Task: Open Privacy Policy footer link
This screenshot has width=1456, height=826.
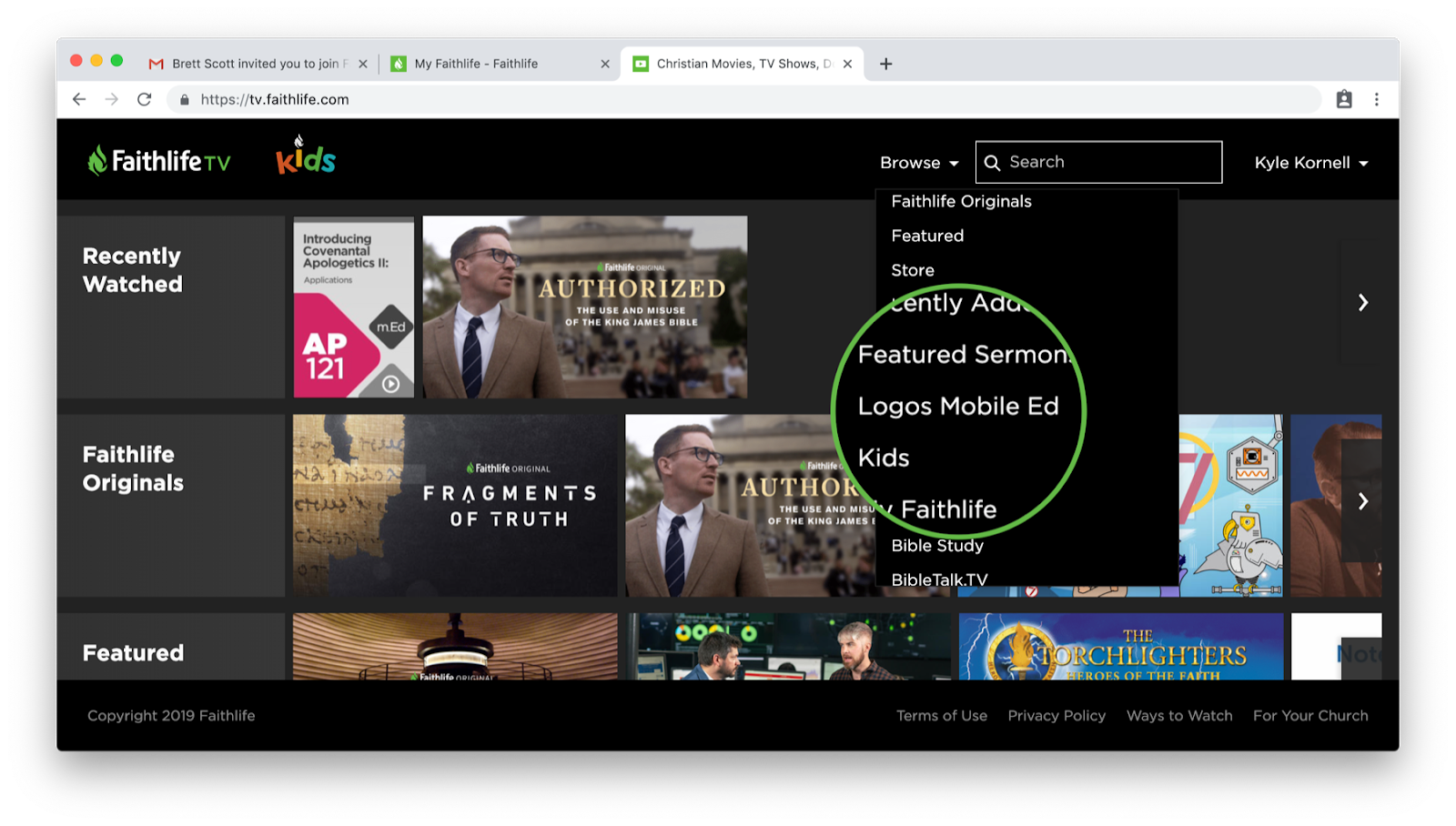Action: (x=1057, y=716)
